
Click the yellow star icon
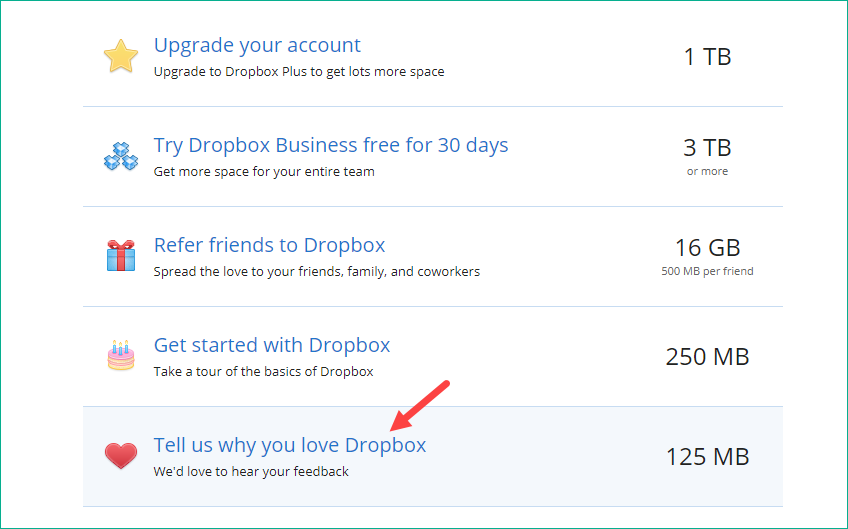coord(121,56)
